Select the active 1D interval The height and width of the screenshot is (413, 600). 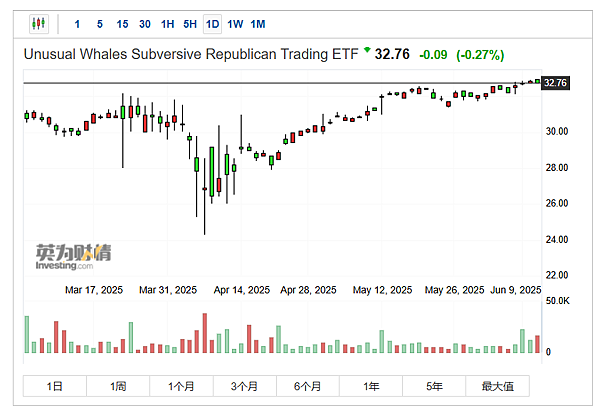[212, 24]
